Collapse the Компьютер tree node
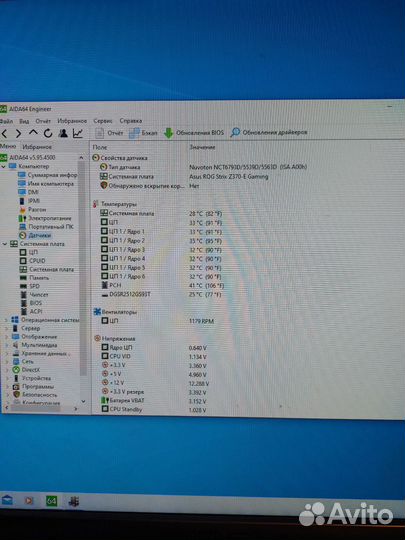The image size is (405, 540). pos(3,166)
